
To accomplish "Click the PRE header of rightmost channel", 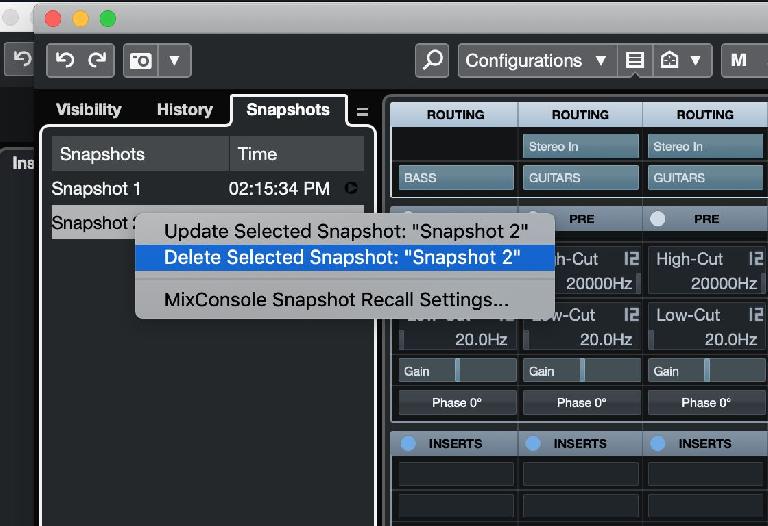I will click(x=706, y=218).
